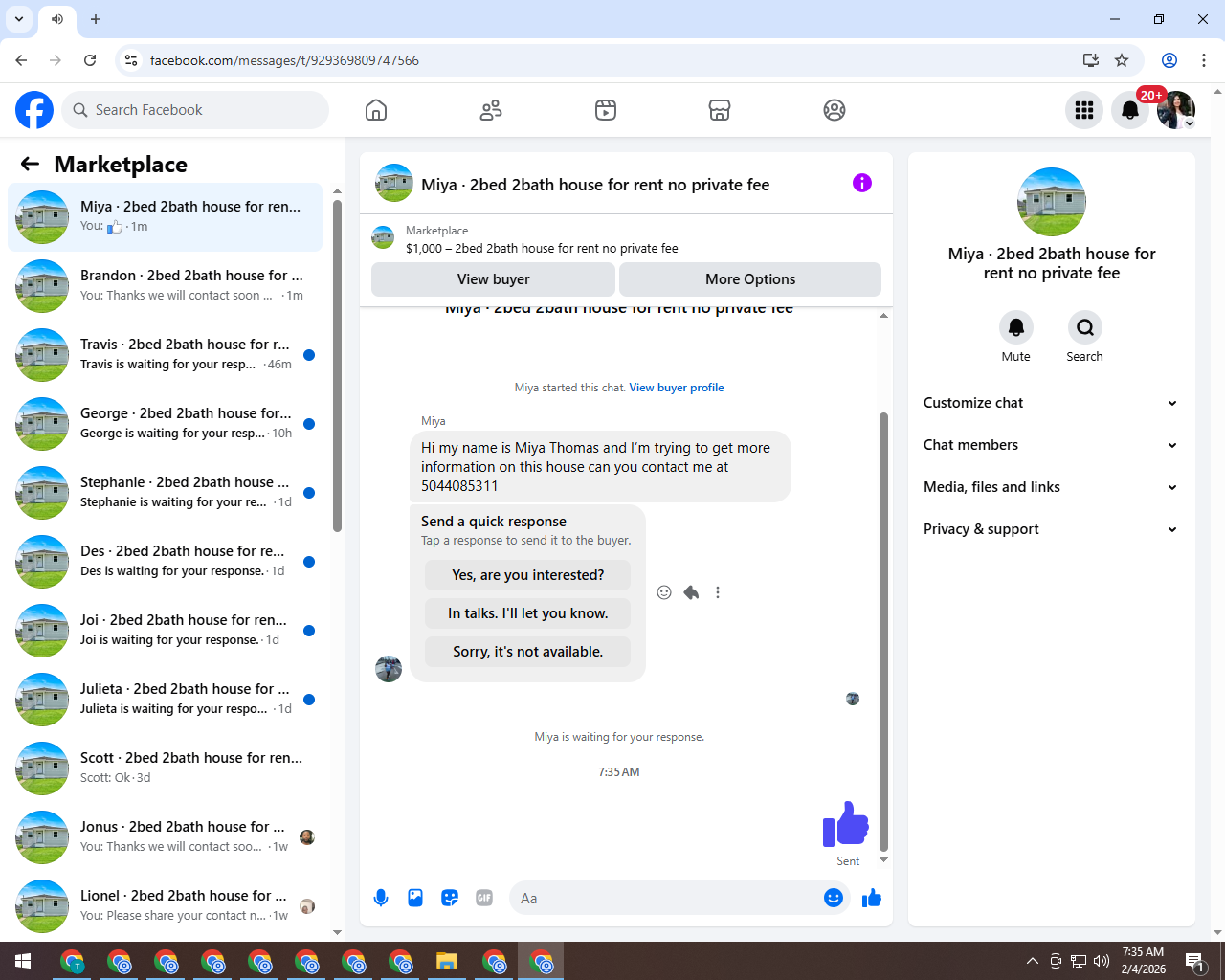Send quick reply 'Yes, are you interested?'
The height and width of the screenshot is (980, 1225).
click(528, 575)
